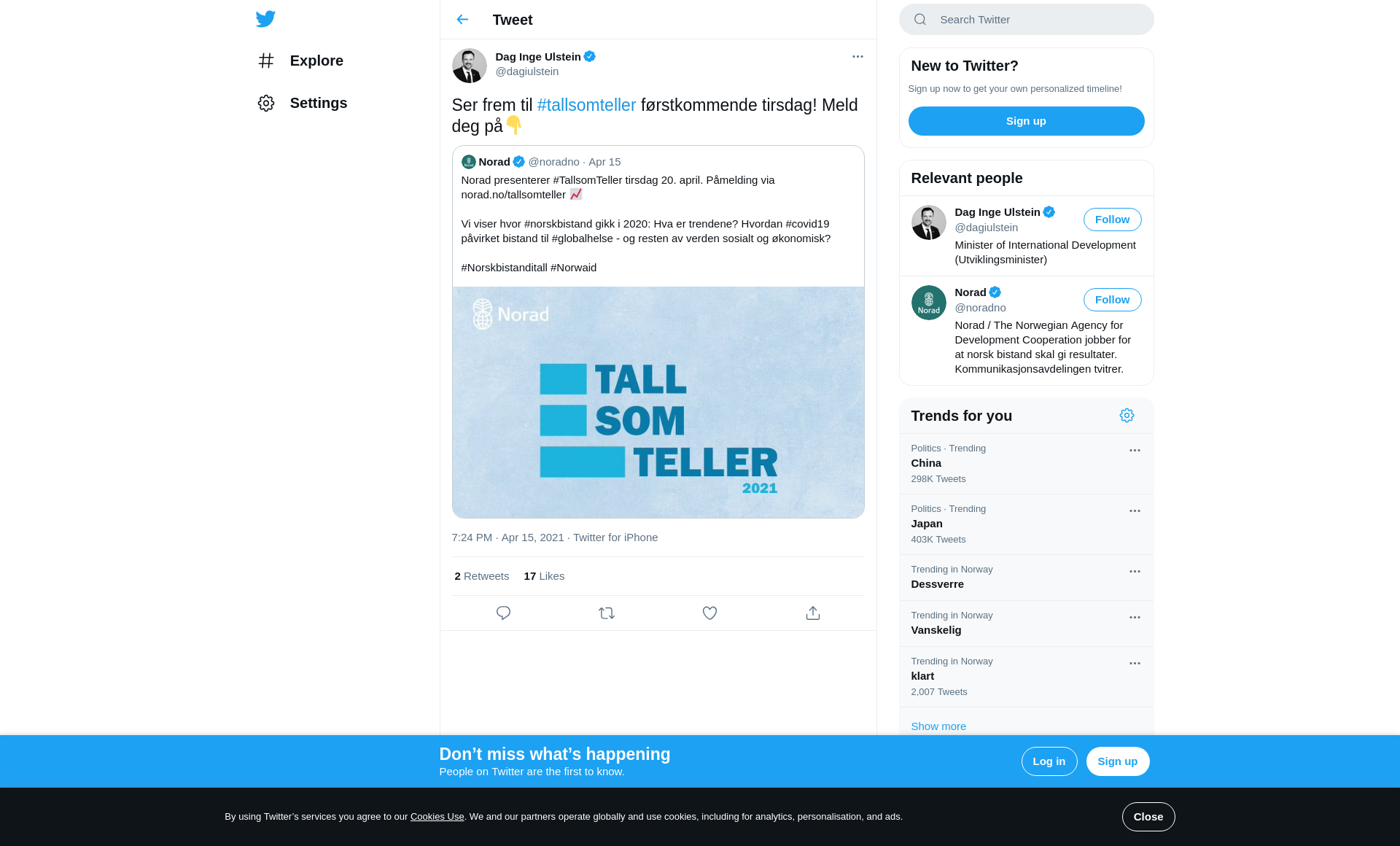This screenshot has width=1400, height=846.
Task: Like the tweet with the heart icon
Action: click(x=709, y=613)
